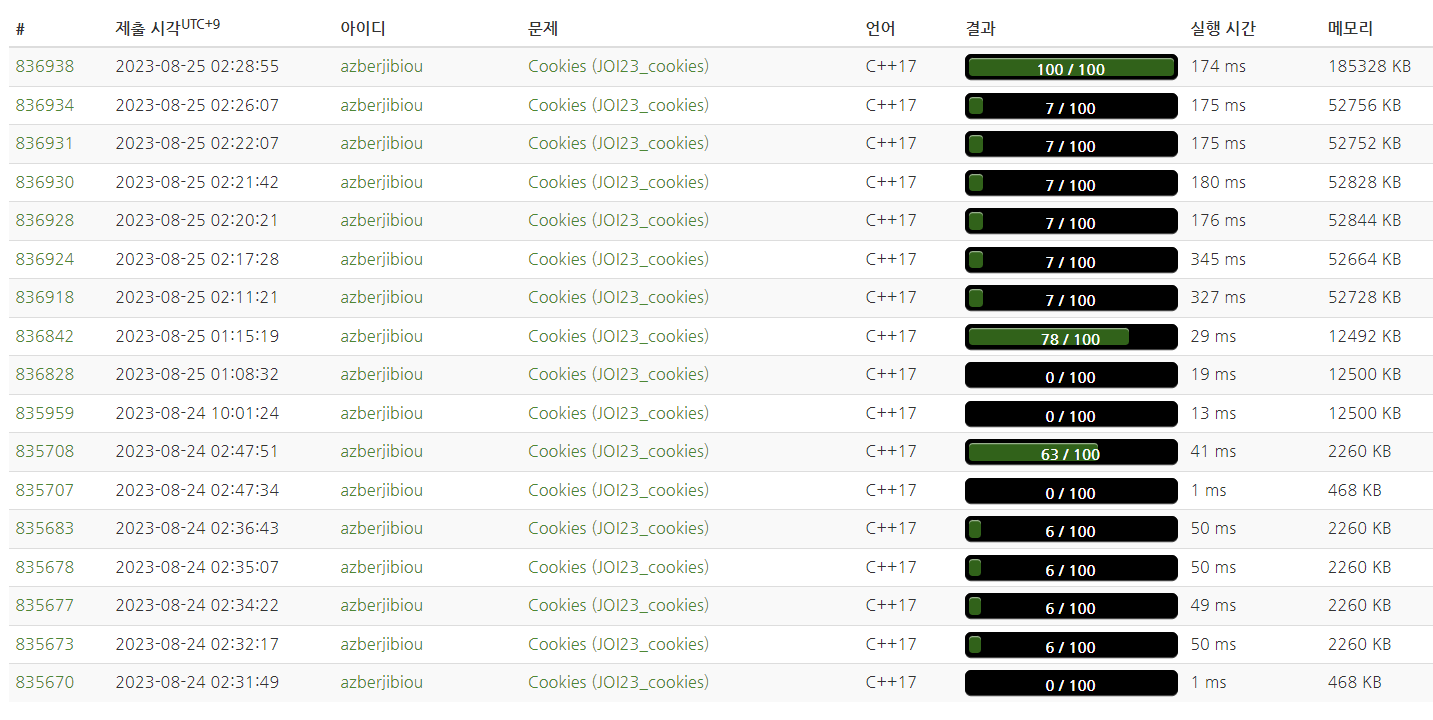Select execution time 29 ms
Image resolution: width=1433 pixels, height=720 pixels.
pos(1213,336)
